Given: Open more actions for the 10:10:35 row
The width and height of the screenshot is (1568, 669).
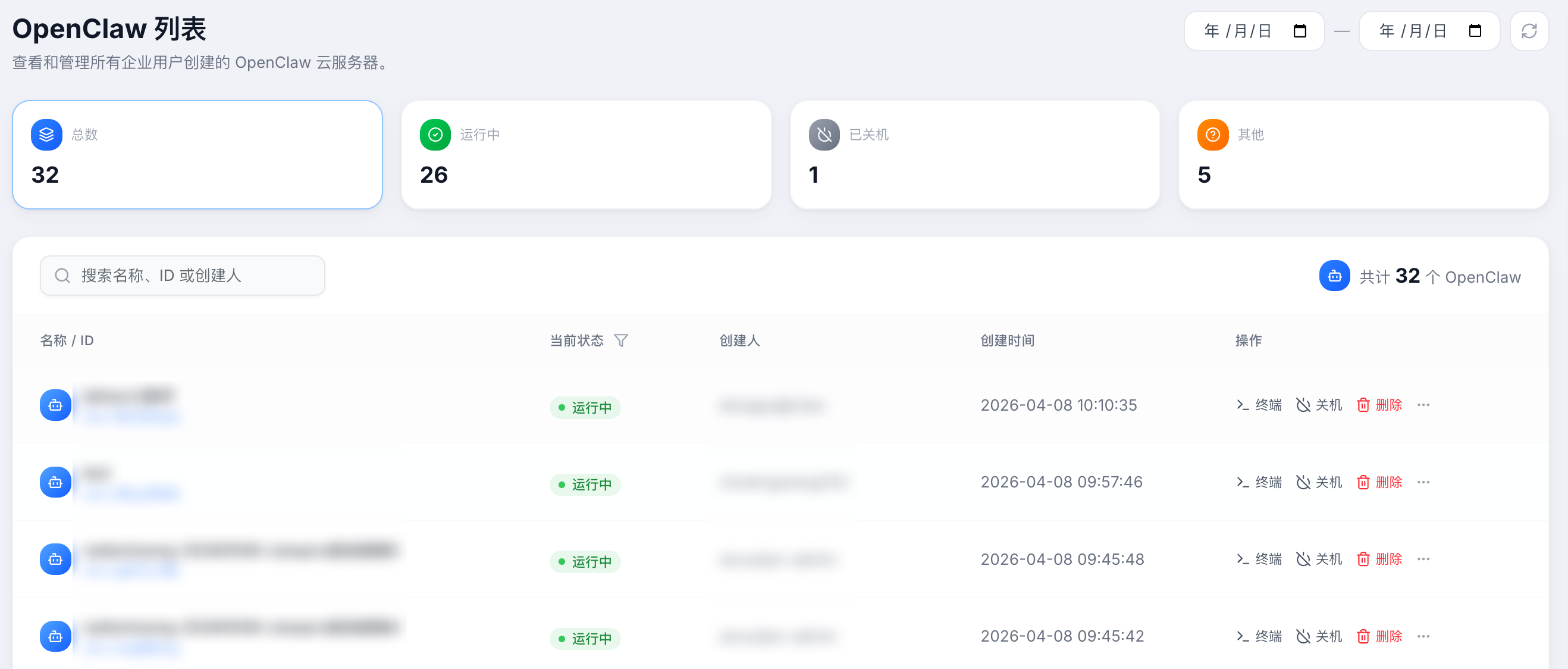Looking at the screenshot, I should 1423,405.
